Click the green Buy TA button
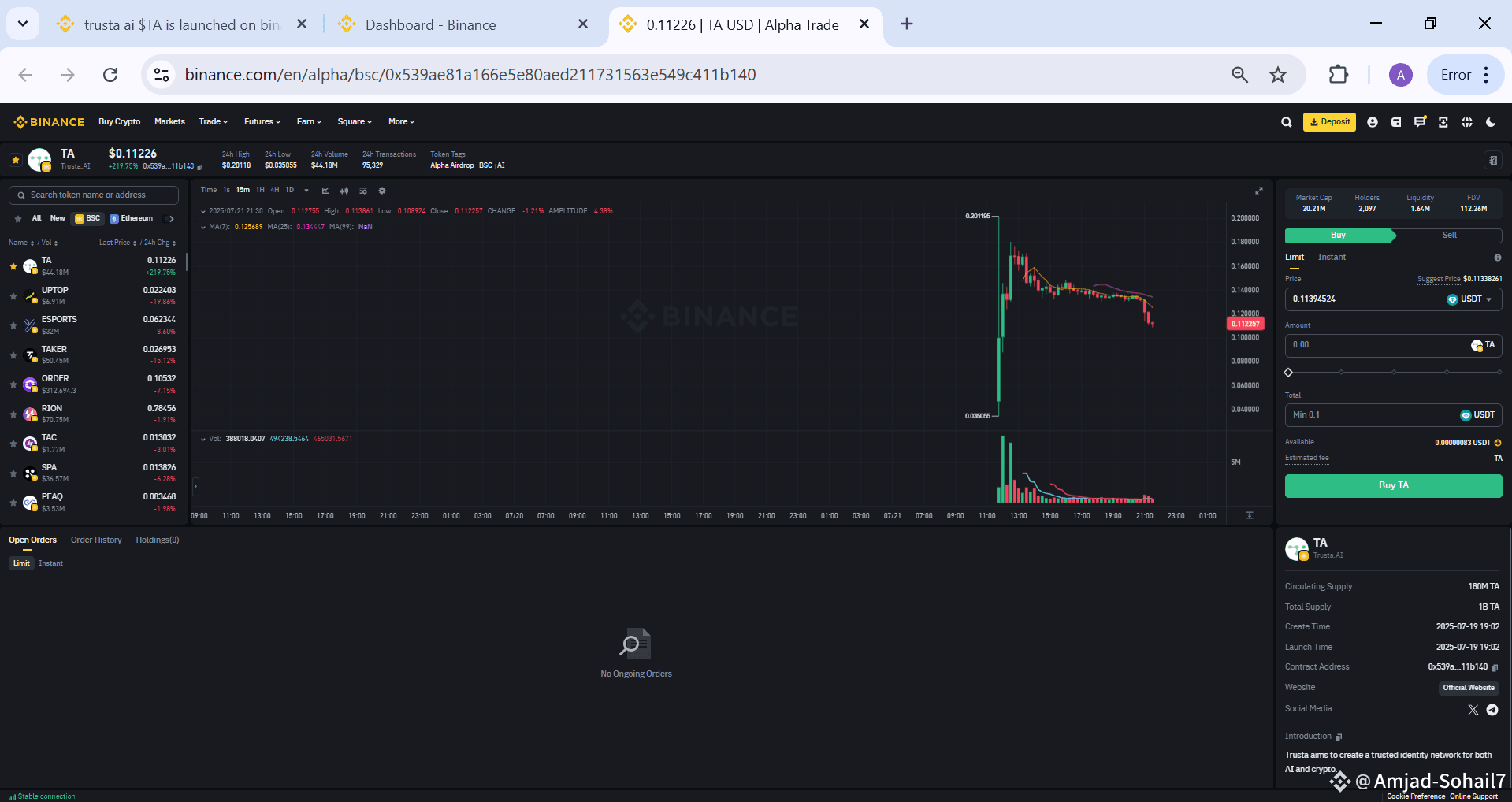The image size is (1512, 802). pyautogui.click(x=1393, y=486)
